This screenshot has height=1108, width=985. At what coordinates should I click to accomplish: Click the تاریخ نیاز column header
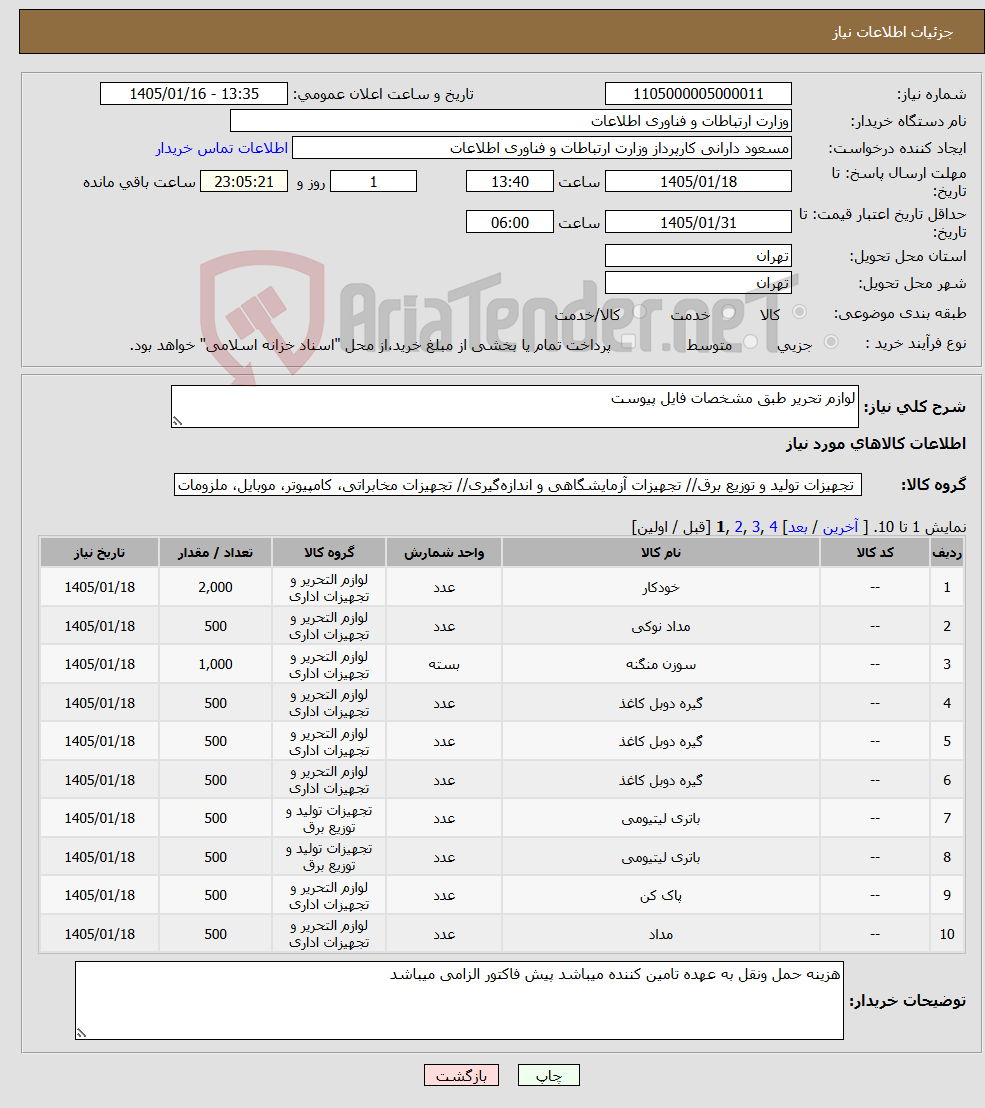pyautogui.click(x=100, y=553)
